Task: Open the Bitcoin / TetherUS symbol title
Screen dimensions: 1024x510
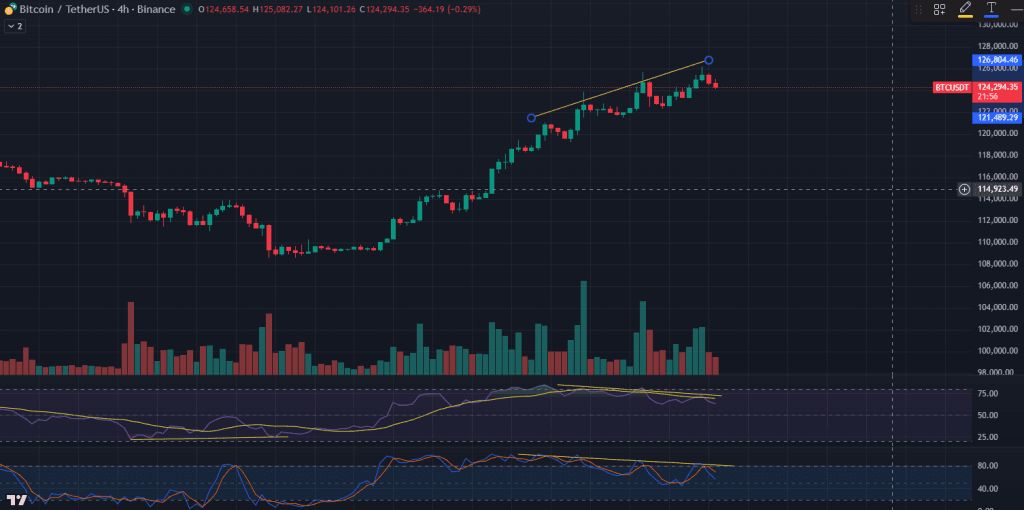Action: pos(64,9)
